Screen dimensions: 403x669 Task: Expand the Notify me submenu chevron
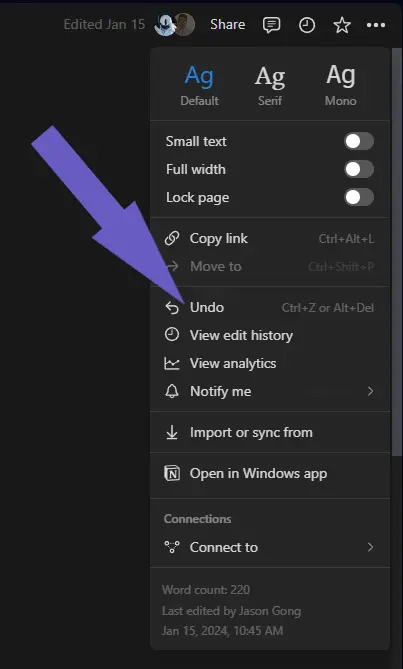tap(370, 391)
